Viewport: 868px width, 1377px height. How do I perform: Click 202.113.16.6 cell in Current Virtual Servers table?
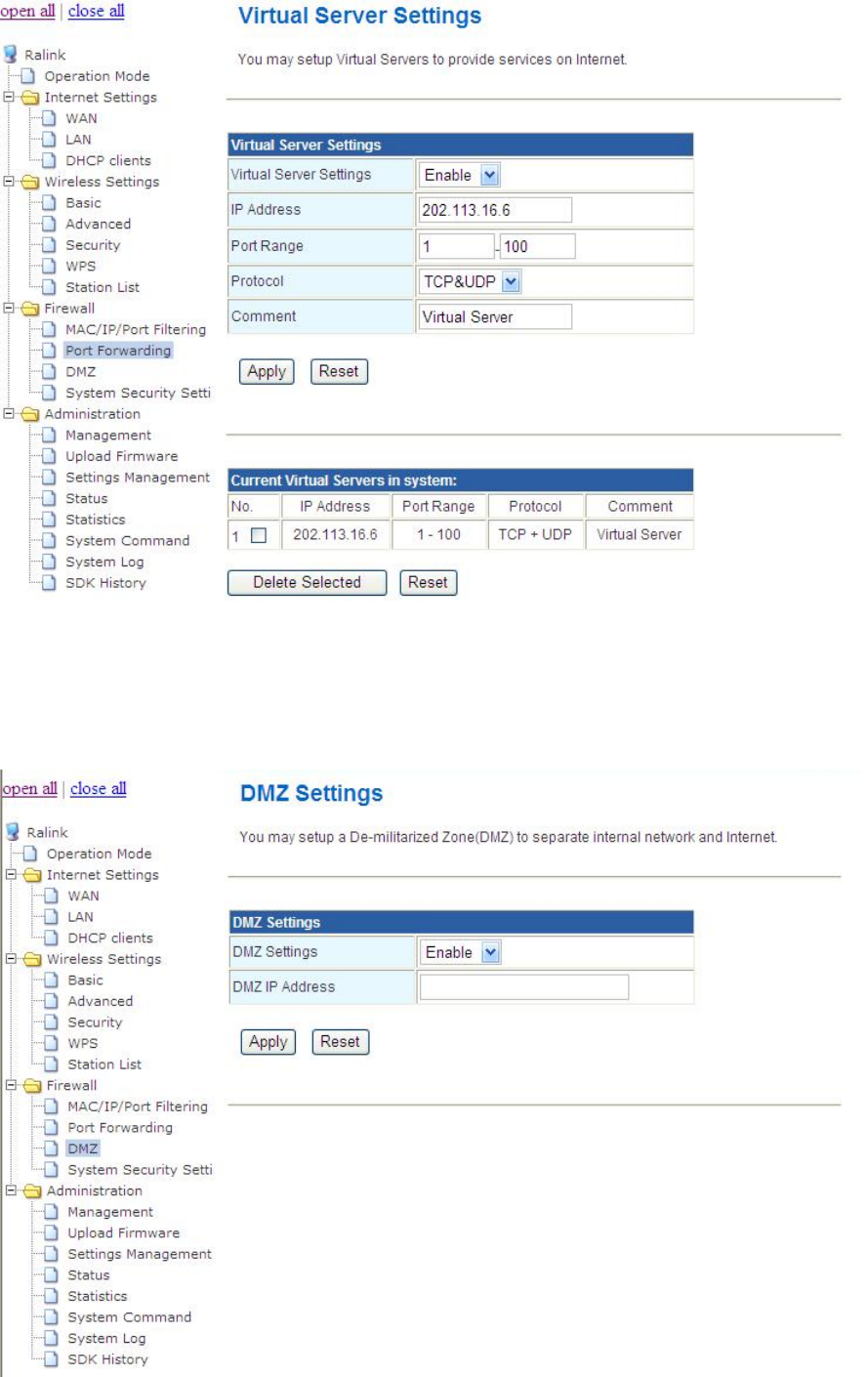coord(335,534)
